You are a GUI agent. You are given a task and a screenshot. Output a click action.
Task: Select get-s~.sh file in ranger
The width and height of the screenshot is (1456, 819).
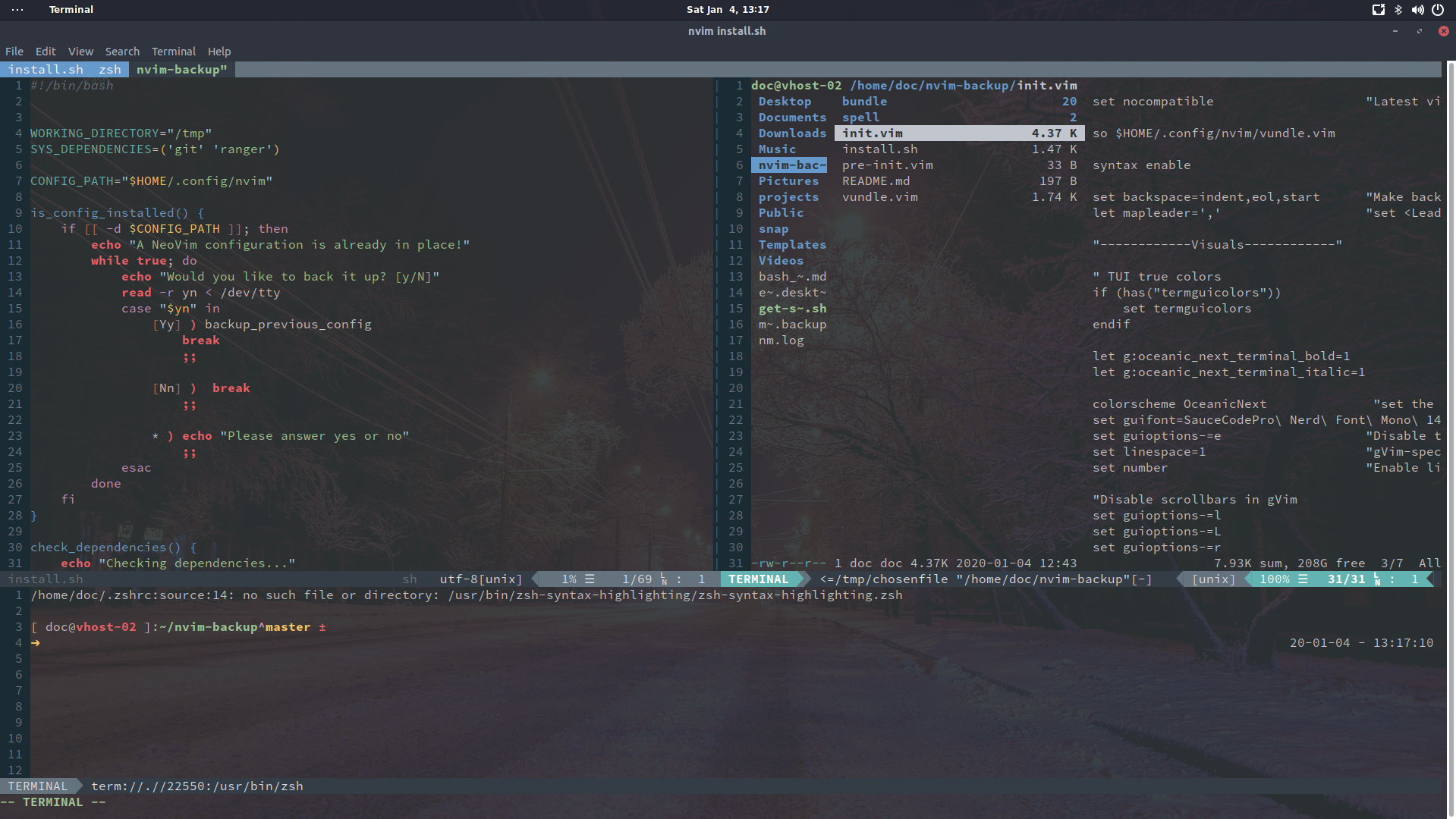[792, 309]
